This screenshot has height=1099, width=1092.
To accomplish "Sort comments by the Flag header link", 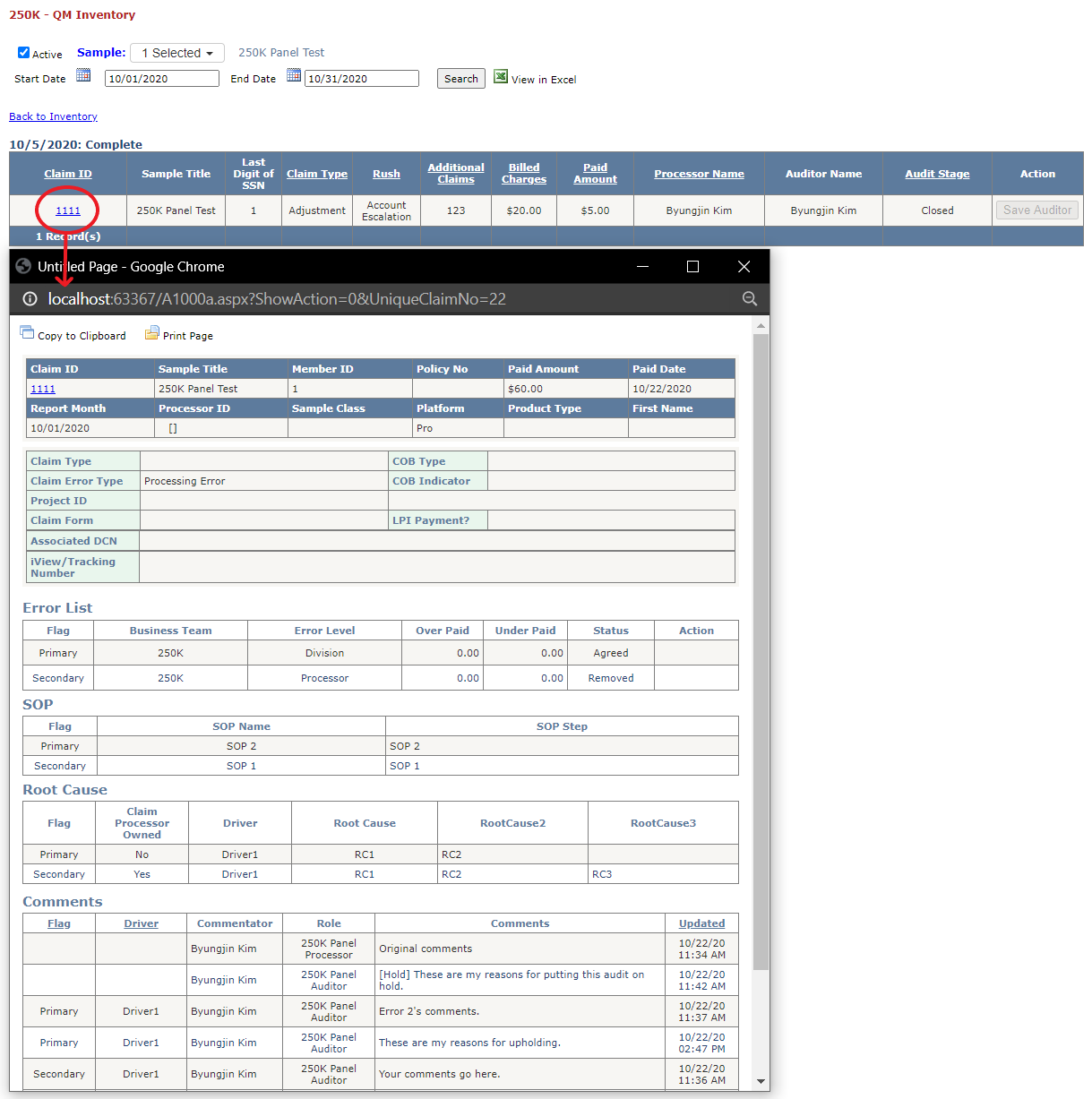I will [x=59, y=923].
